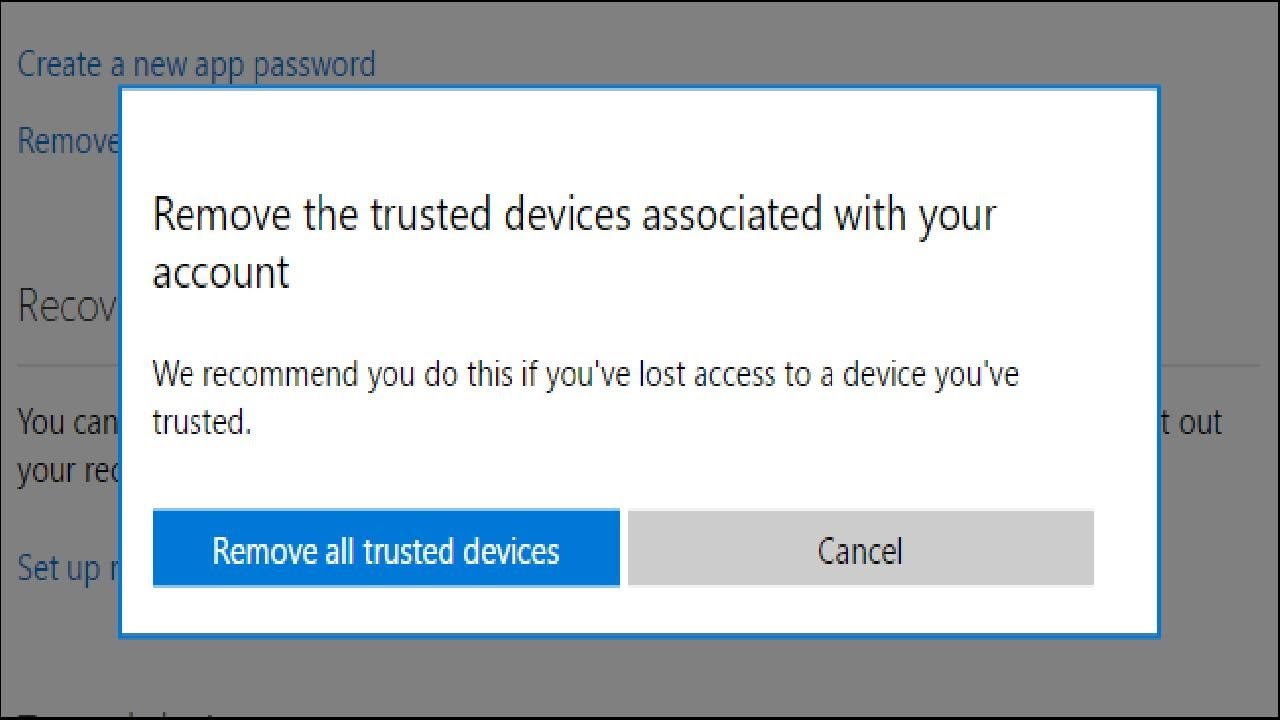Click the word "trusted." ending the dialog description

[x=201, y=422]
